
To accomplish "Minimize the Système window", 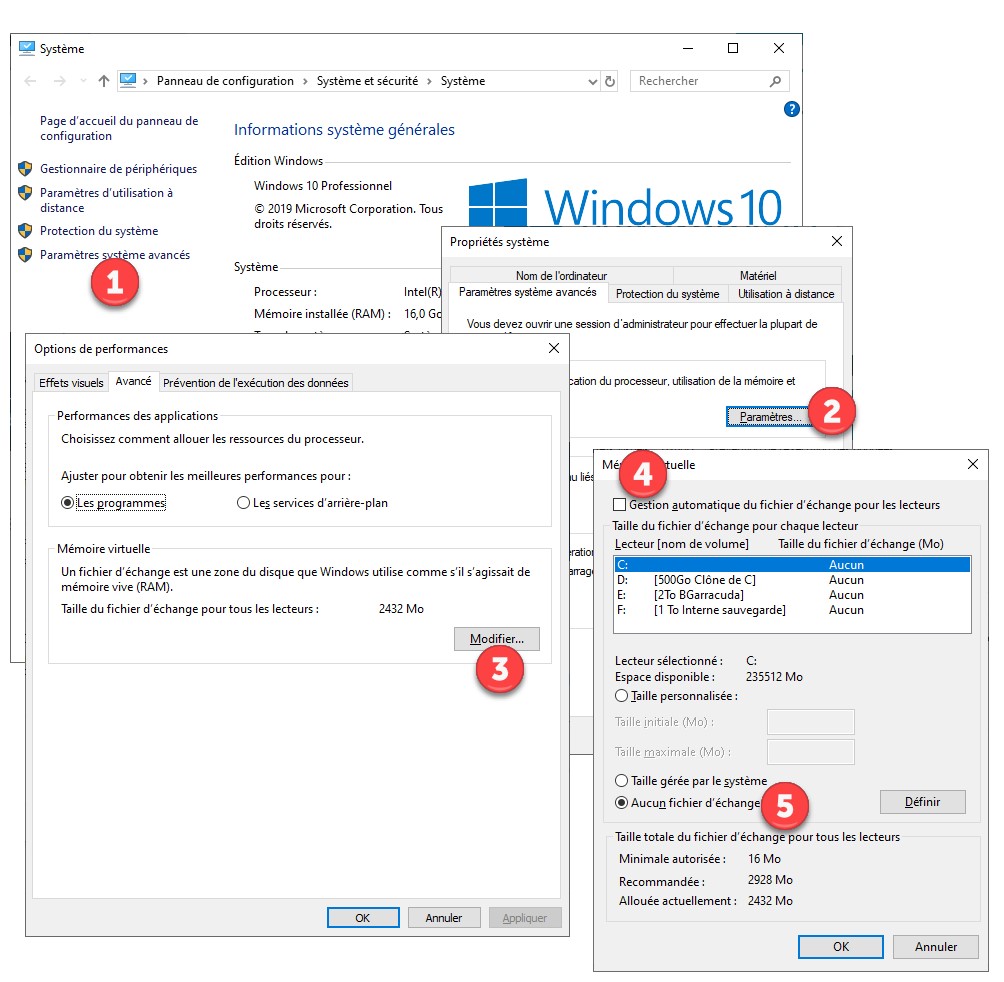I will pyautogui.click(x=688, y=48).
